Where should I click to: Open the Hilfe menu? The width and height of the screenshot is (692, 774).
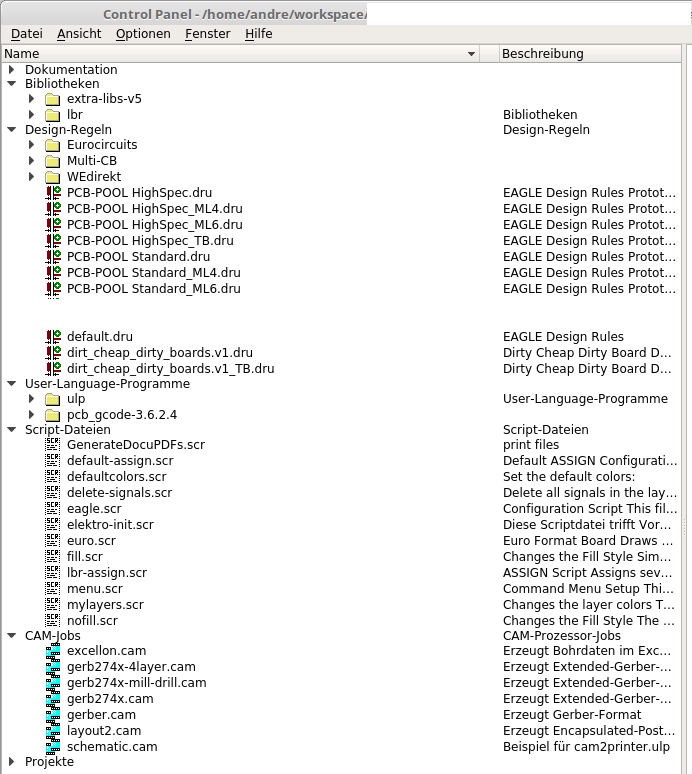[x=259, y=34]
